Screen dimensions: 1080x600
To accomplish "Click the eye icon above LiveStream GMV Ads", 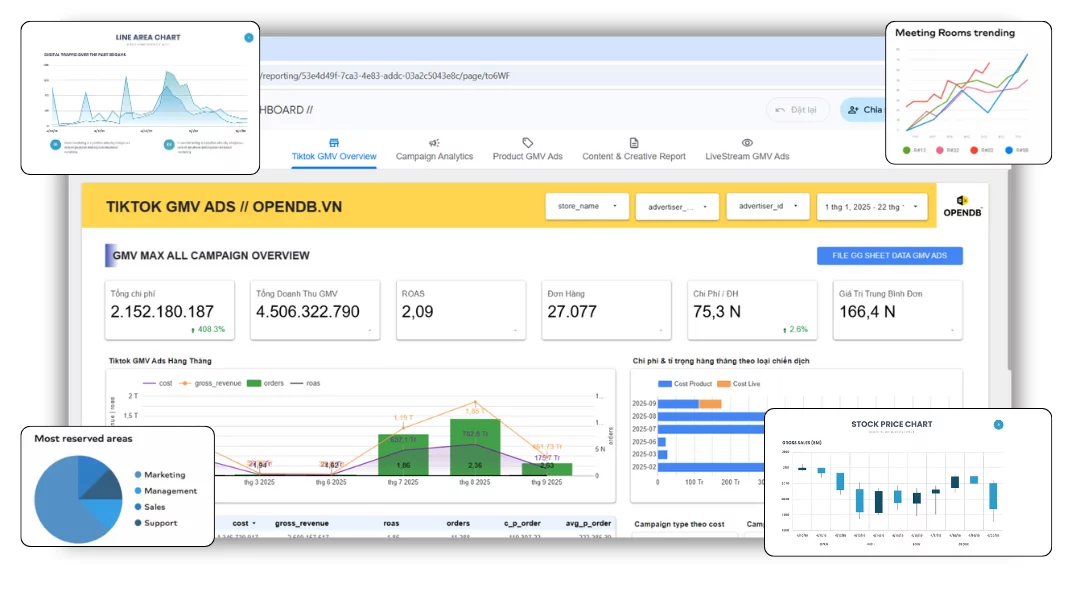I will (x=747, y=143).
